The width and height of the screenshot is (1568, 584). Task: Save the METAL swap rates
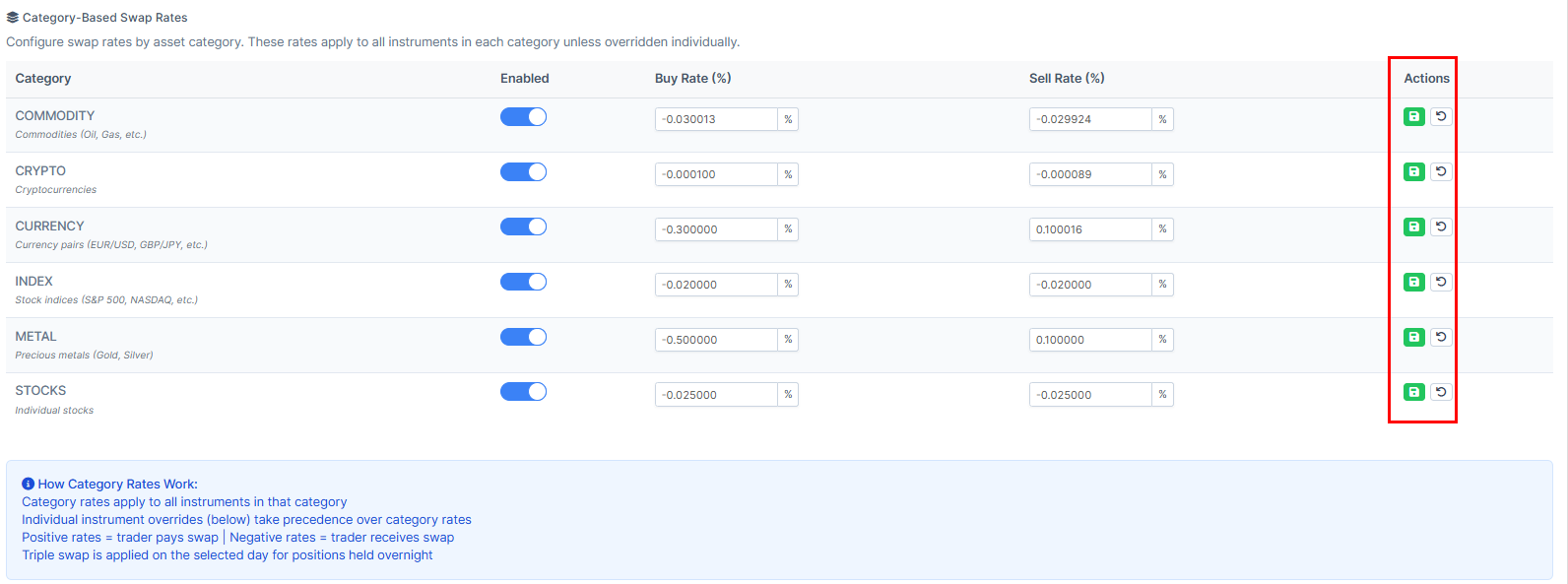click(1413, 337)
